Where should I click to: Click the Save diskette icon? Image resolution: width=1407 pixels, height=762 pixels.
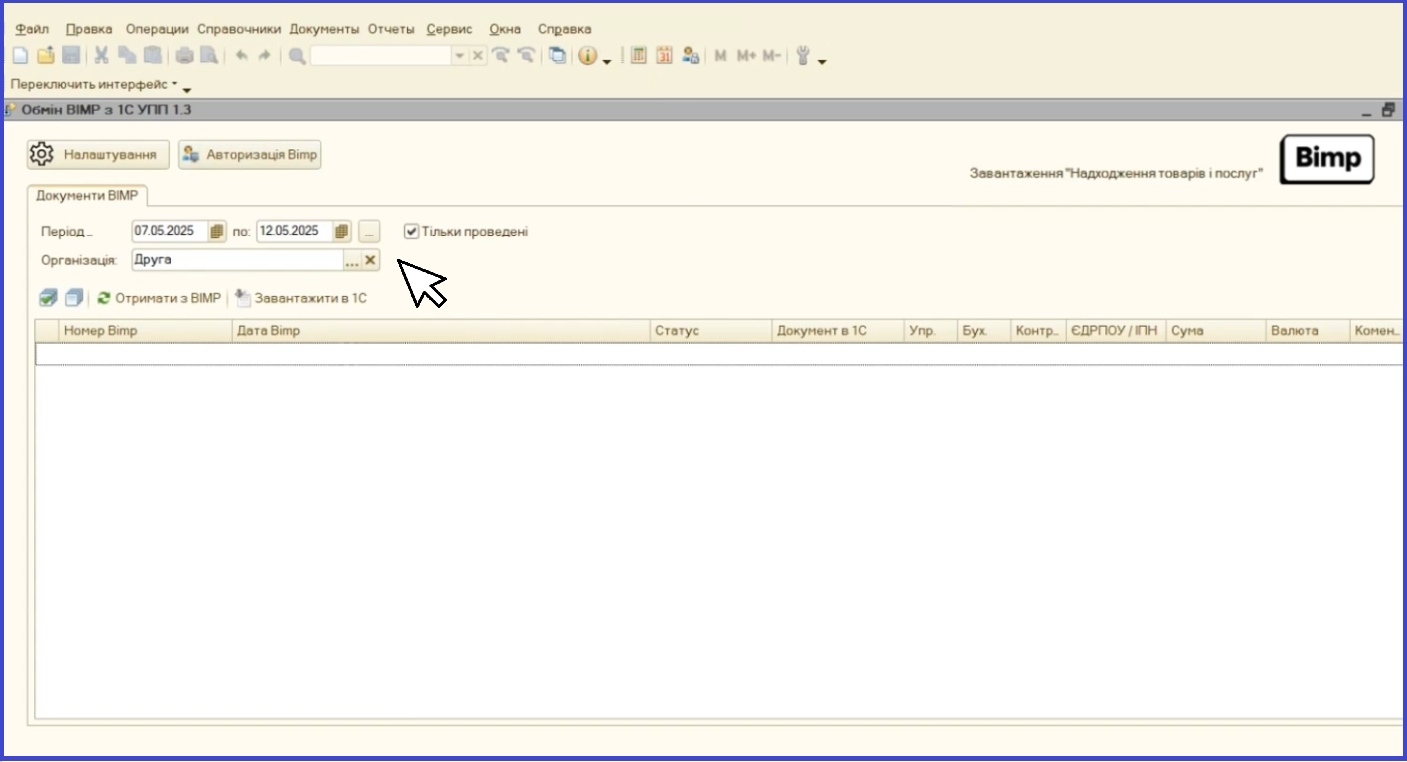pos(72,57)
